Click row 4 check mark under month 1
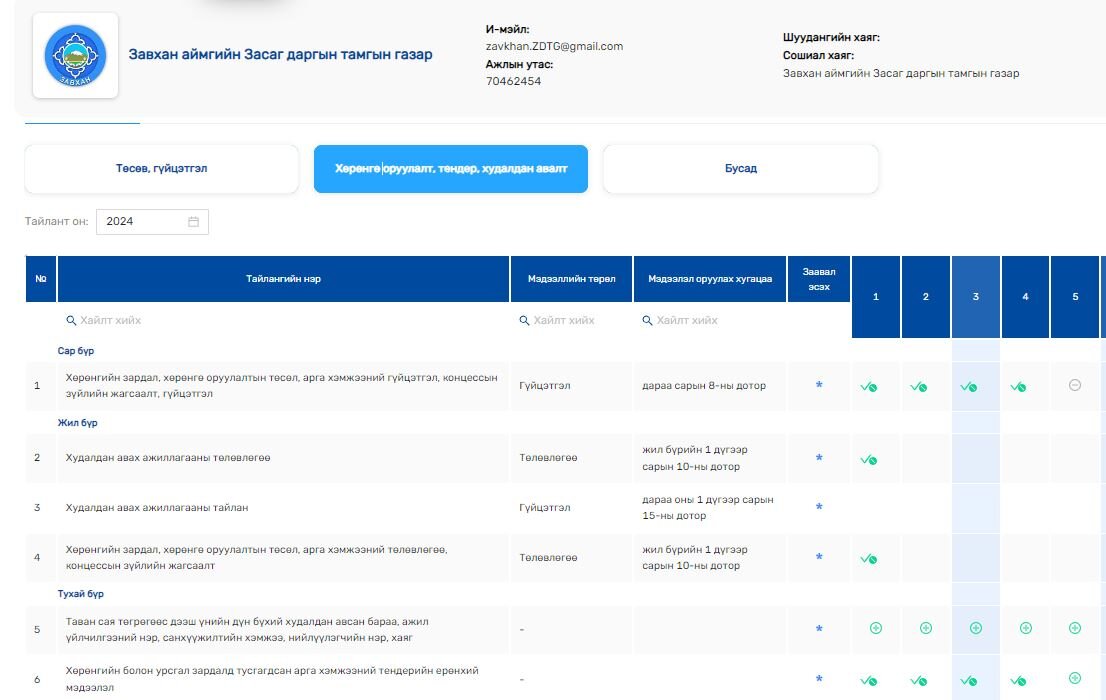1106x700 pixels. point(867,559)
